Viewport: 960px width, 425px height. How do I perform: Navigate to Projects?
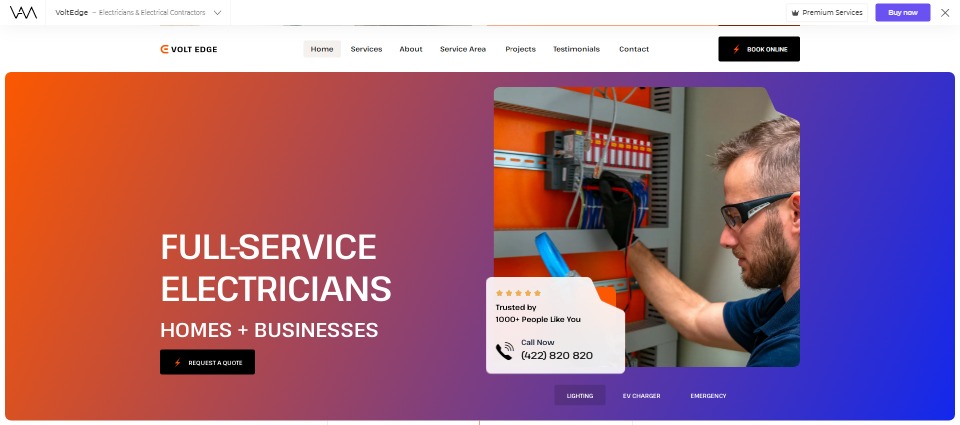tap(520, 49)
